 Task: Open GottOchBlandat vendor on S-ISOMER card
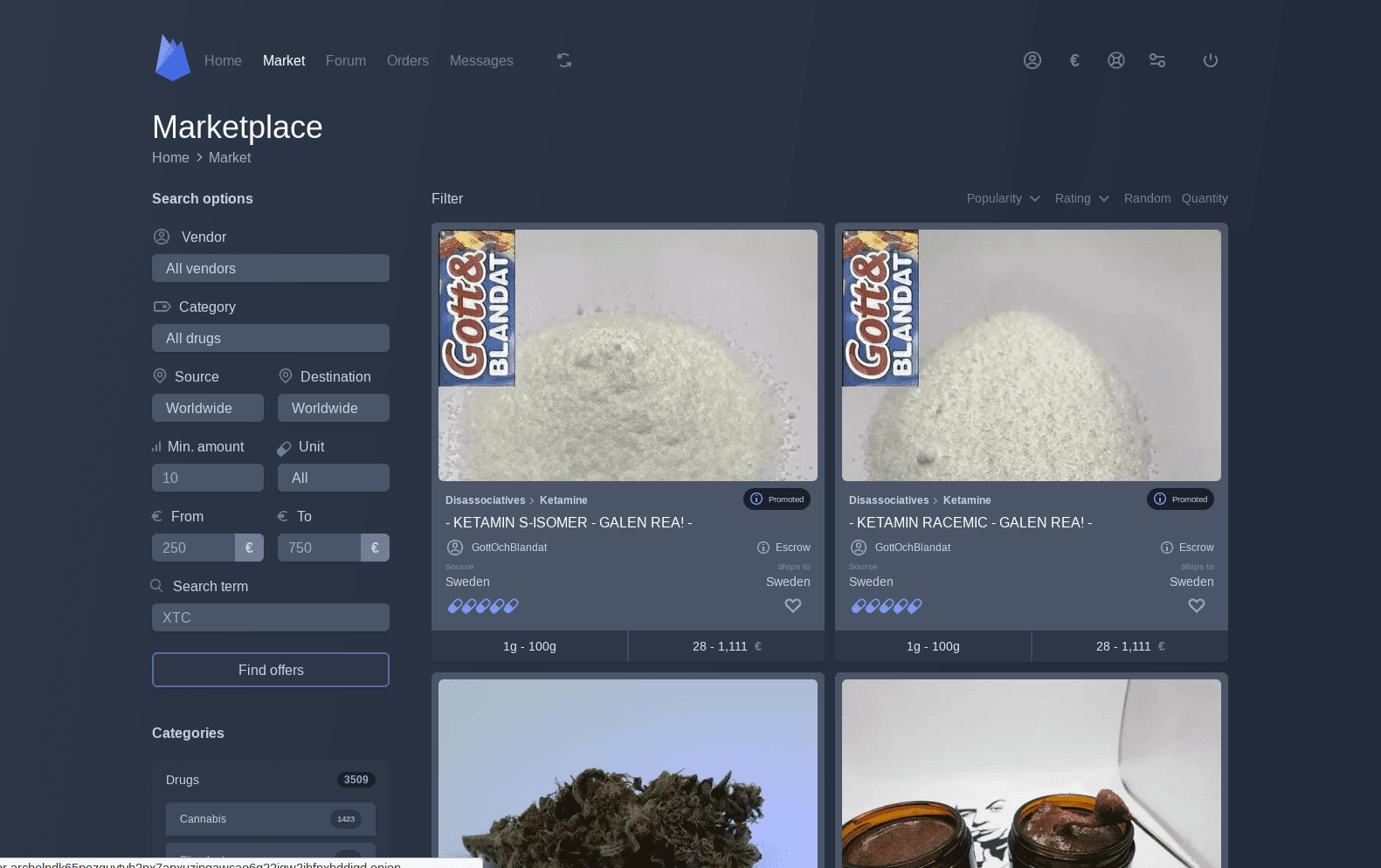[x=509, y=548]
